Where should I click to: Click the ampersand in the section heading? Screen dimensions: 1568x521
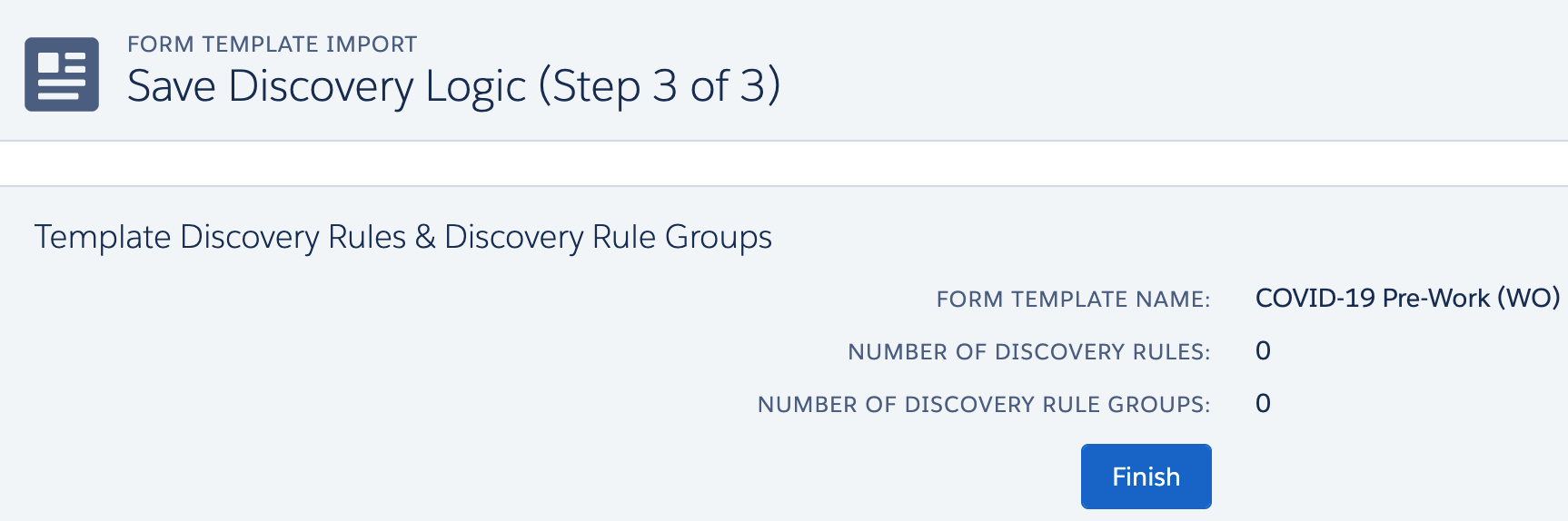click(x=425, y=237)
